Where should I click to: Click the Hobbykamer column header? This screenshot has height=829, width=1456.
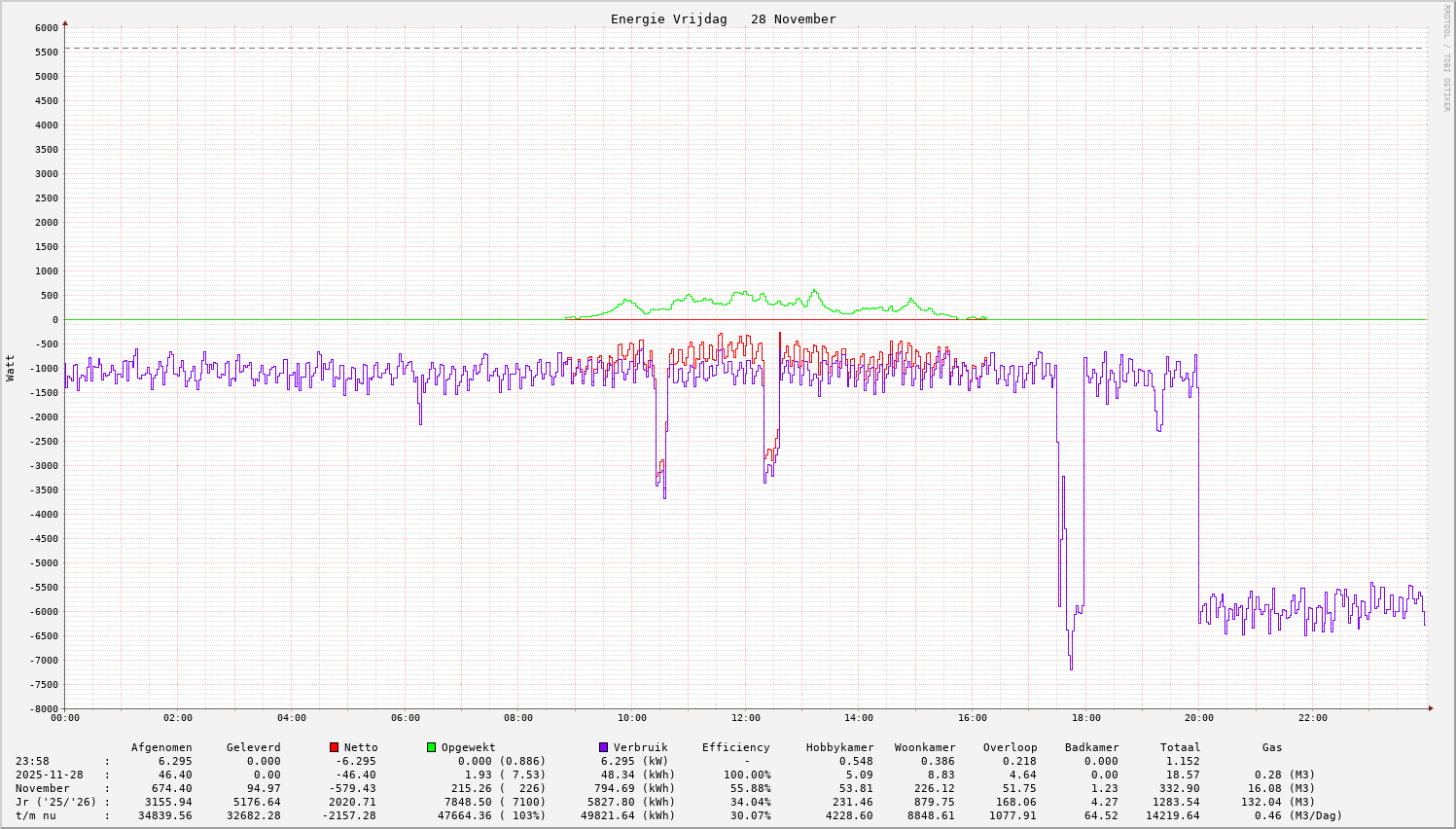[839, 747]
